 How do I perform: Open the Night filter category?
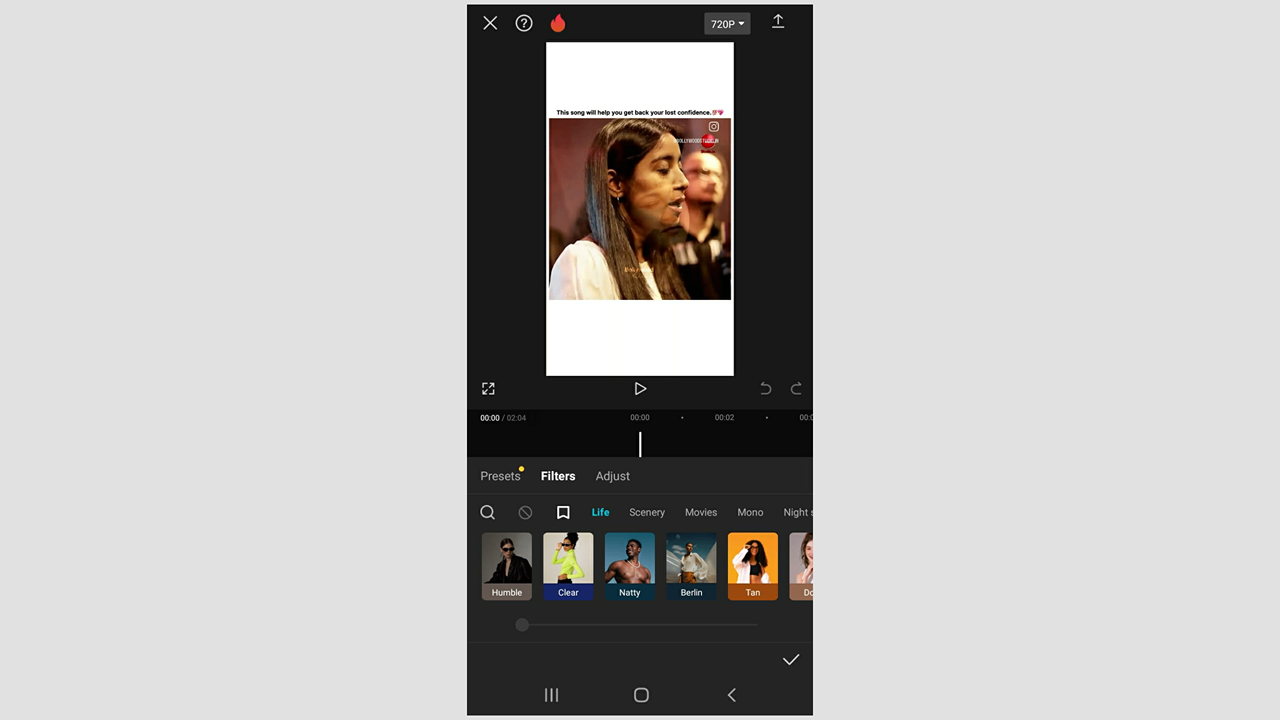coord(797,512)
